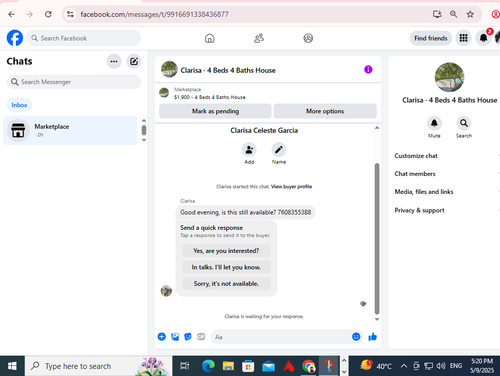Open View buyer profile link
This screenshot has width=500, height=376.
click(x=291, y=186)
